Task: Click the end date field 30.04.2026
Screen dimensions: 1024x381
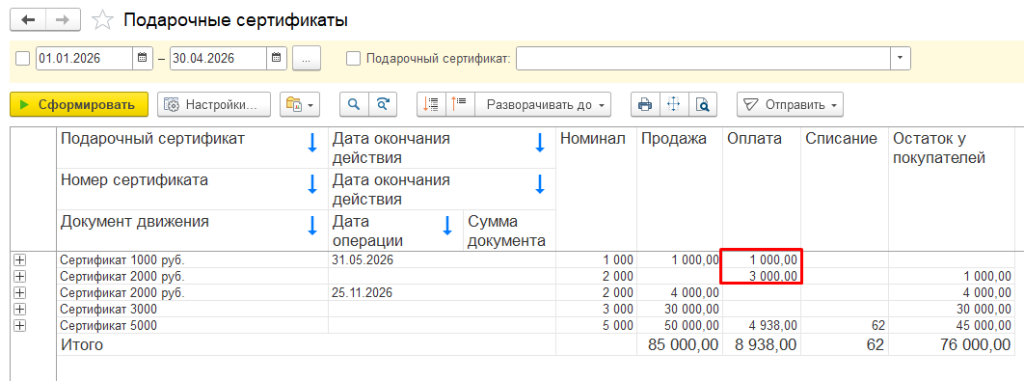Action: [218, 58]
